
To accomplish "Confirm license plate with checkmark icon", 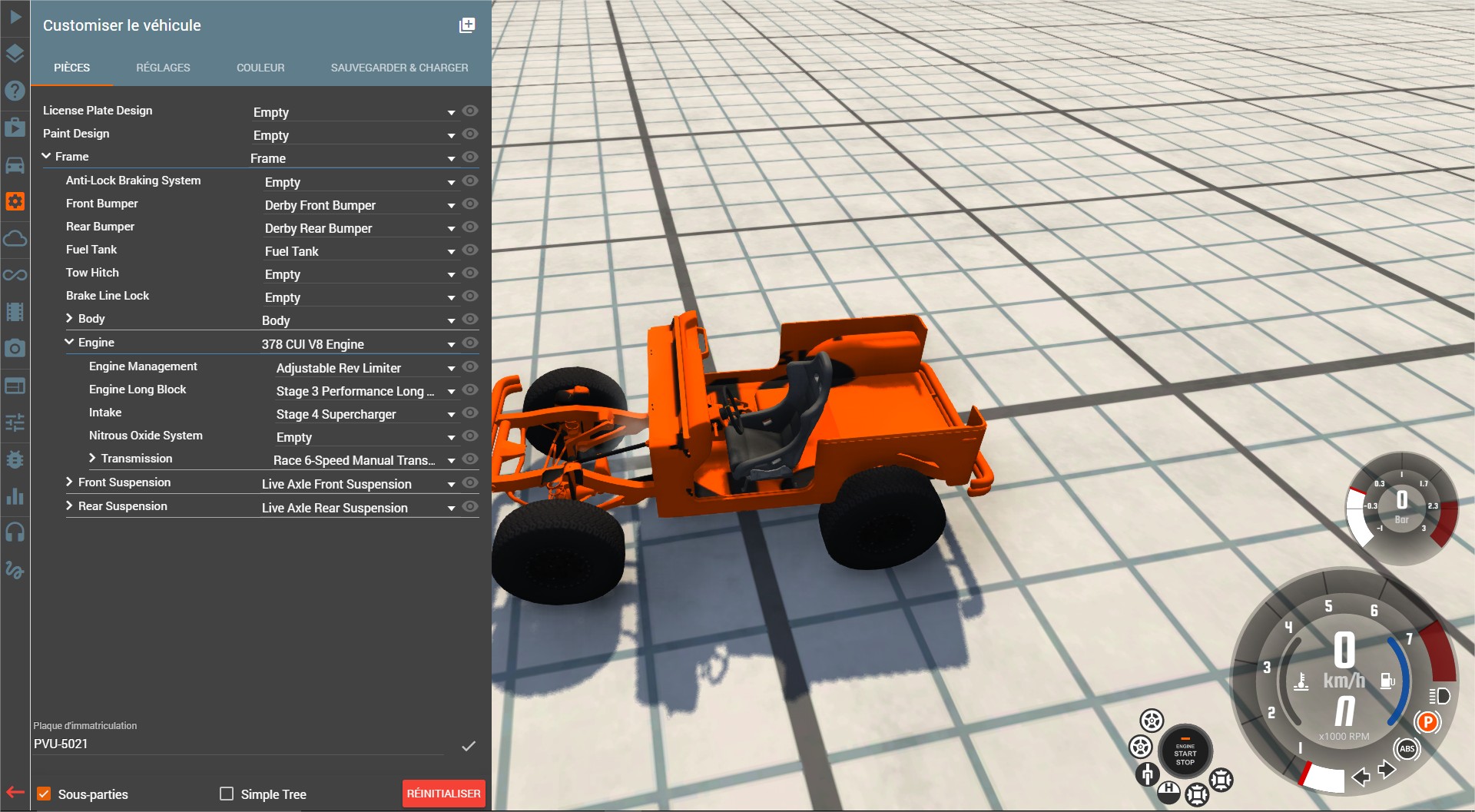I will (x=469, y=746).
